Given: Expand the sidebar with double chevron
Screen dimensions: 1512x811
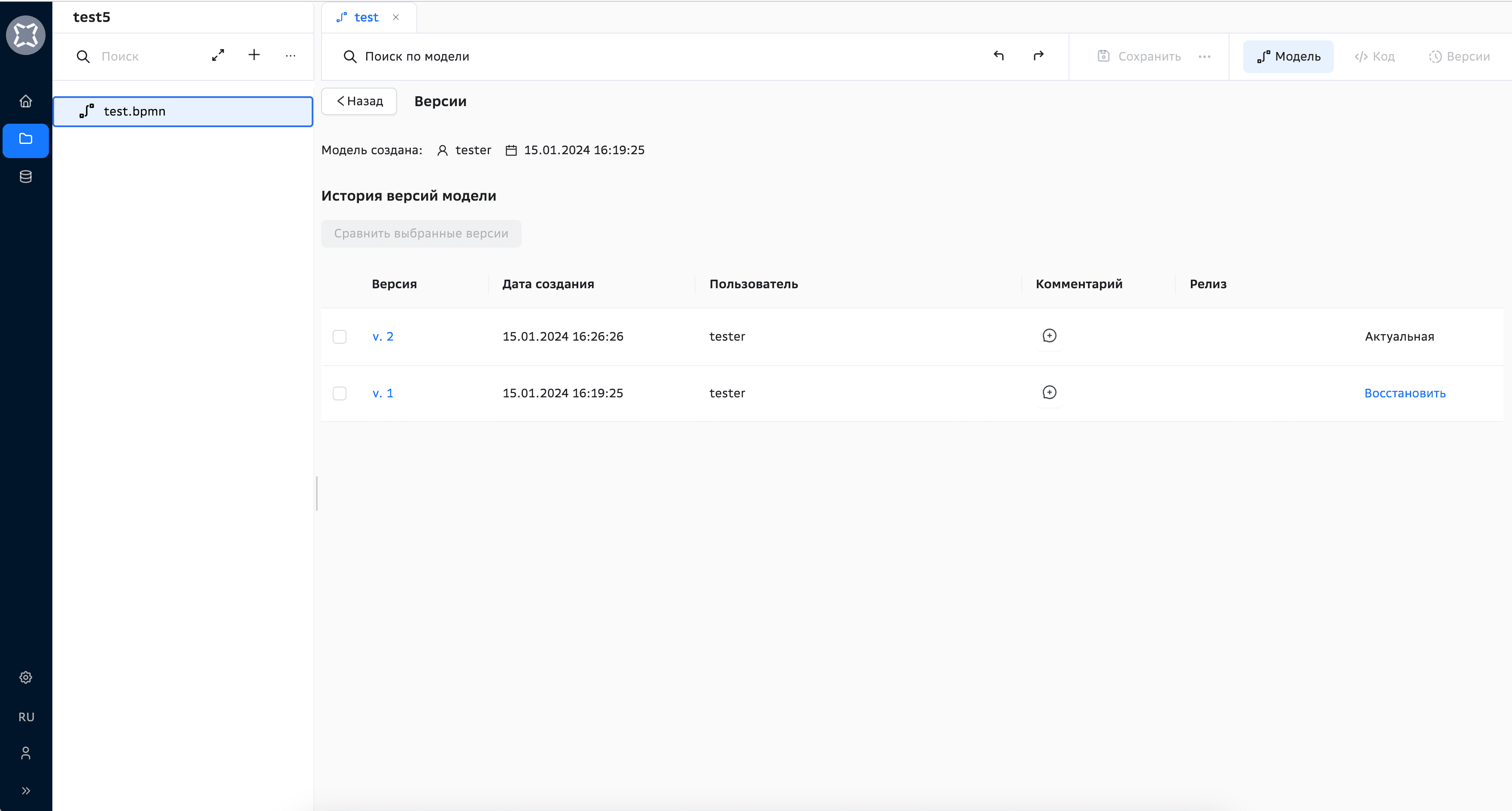Looking at the screenshot, I should coord(25,790).
